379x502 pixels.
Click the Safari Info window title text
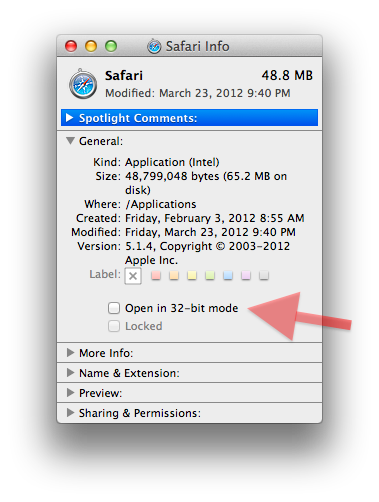coord(198,46)
